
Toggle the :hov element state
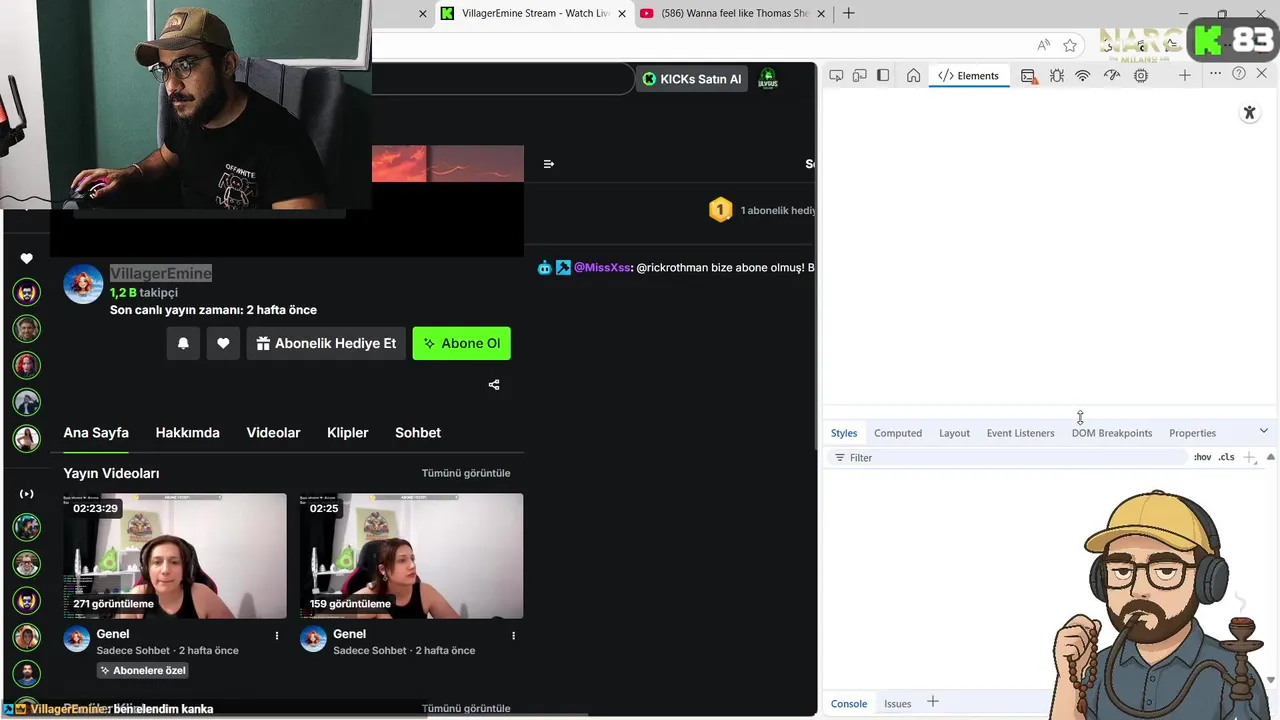pos(1202,457)
